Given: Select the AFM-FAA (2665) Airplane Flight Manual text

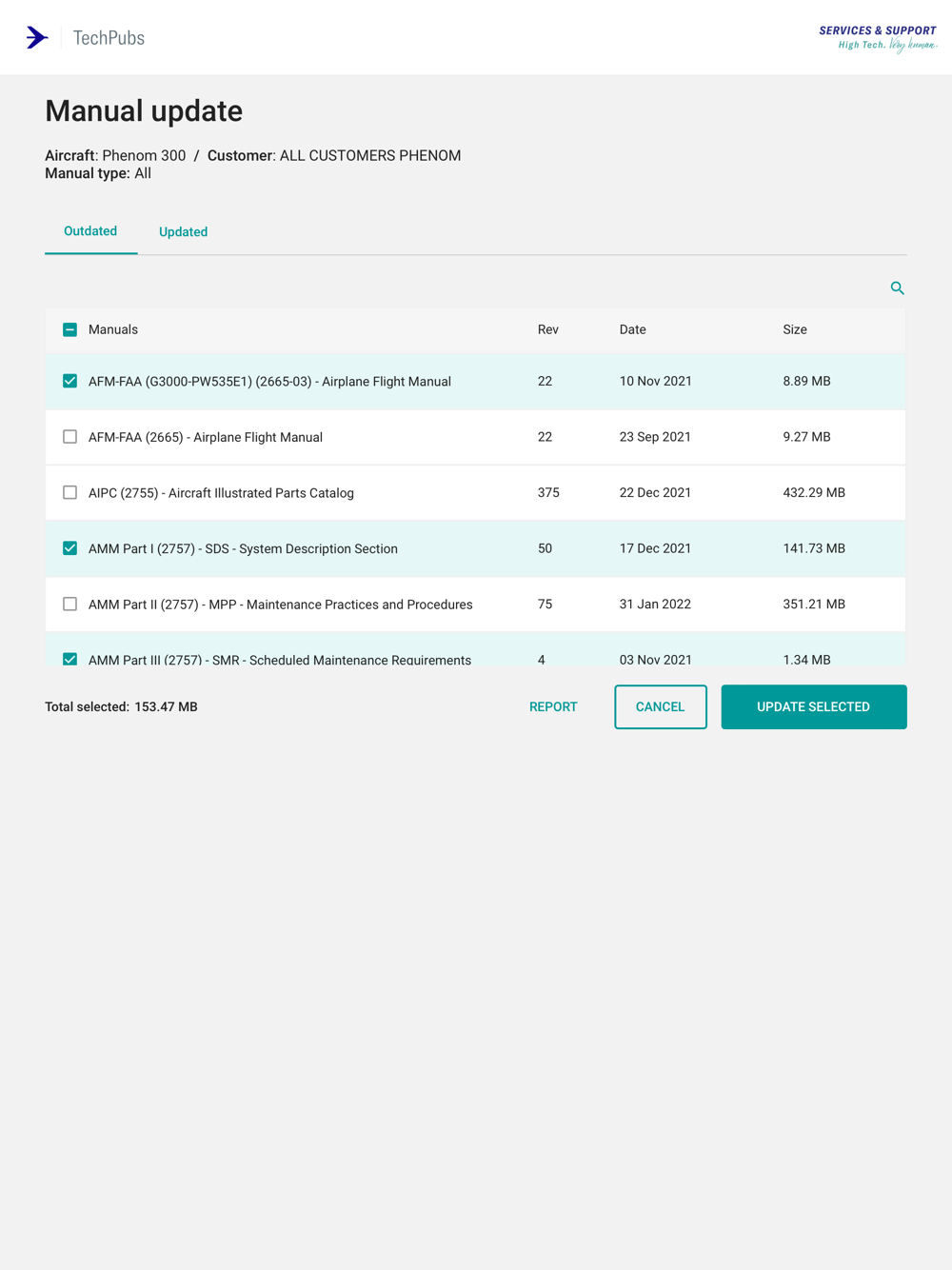Looking at the screenshot, I should [206, 437].
